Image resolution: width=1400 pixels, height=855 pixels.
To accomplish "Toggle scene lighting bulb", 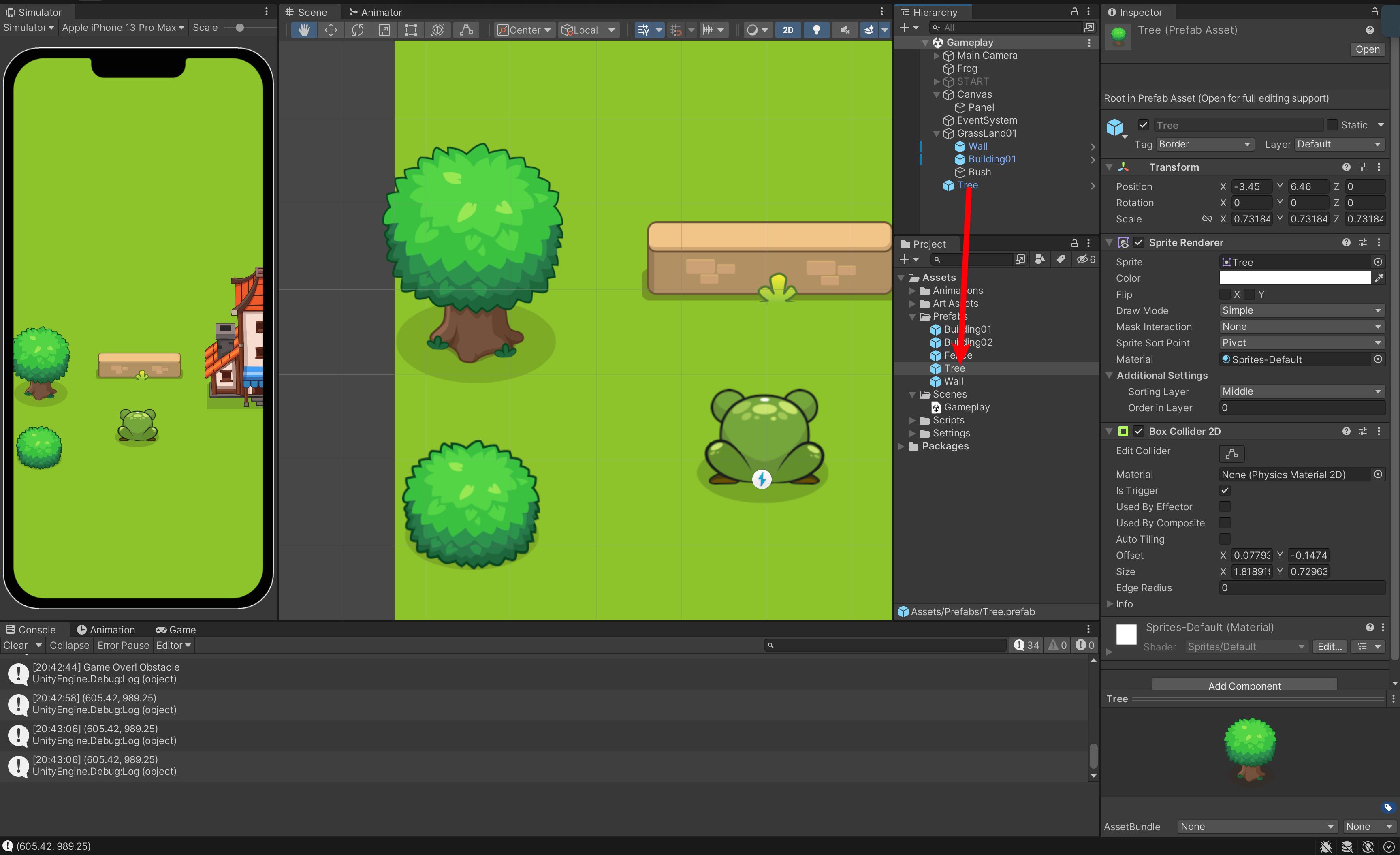I will point(817,30).
